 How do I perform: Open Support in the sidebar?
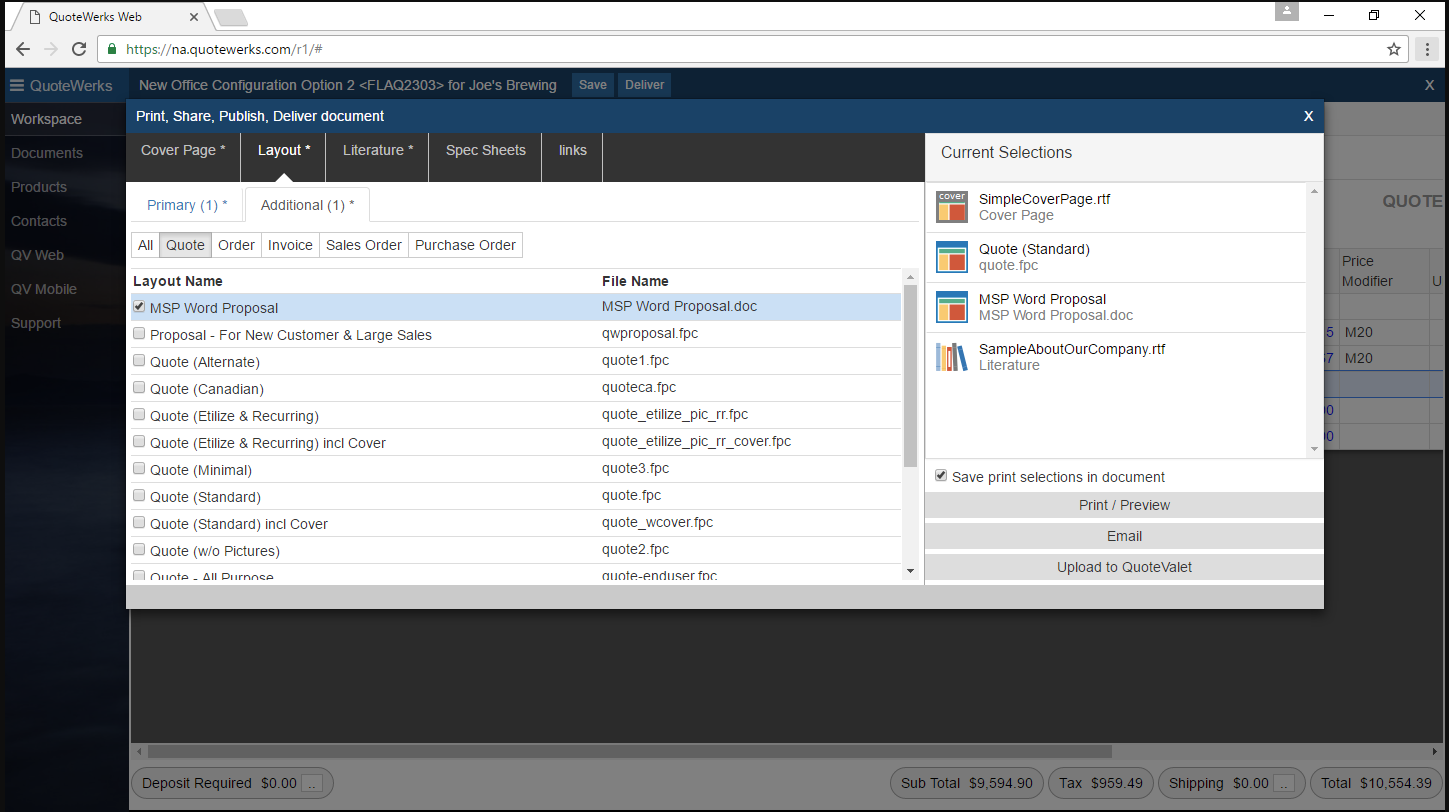tap(36, 323)
